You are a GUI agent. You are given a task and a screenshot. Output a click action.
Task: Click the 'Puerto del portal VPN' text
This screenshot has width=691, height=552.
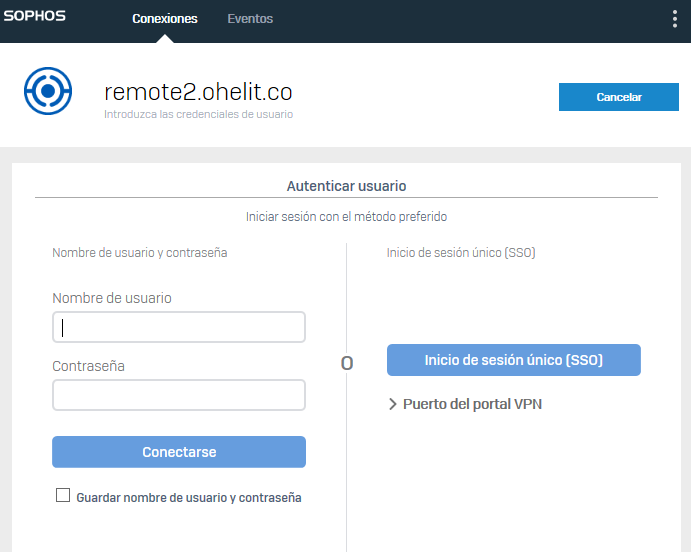[472, 405]
